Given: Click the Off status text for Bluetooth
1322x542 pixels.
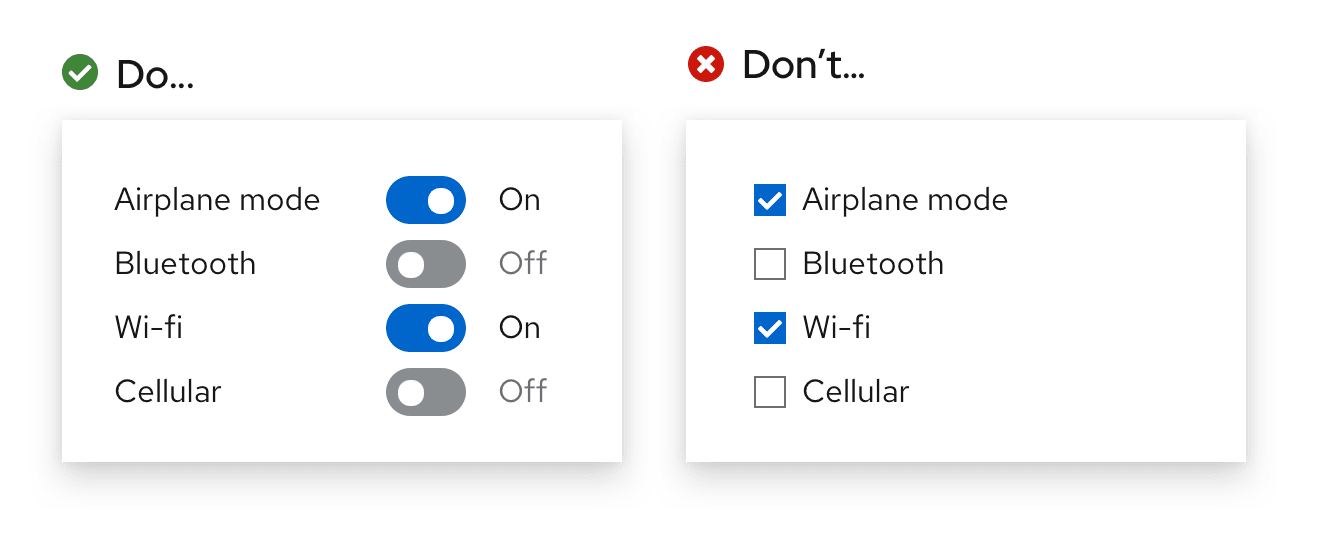Looking at the screenshot, I should tap(523, 264).
